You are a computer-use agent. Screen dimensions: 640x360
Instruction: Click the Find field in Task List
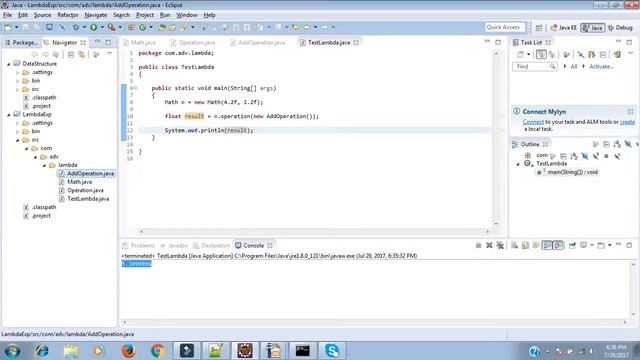(535, 67)
